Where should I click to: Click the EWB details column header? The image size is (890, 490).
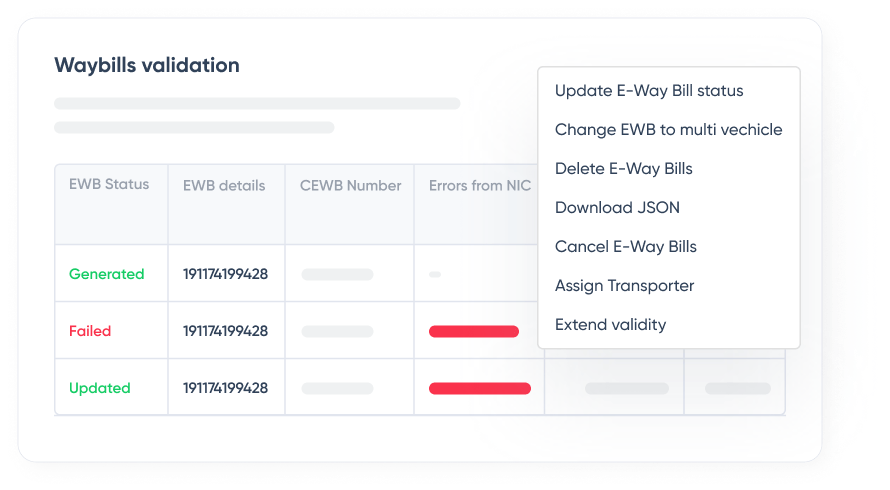pos(224,186)
